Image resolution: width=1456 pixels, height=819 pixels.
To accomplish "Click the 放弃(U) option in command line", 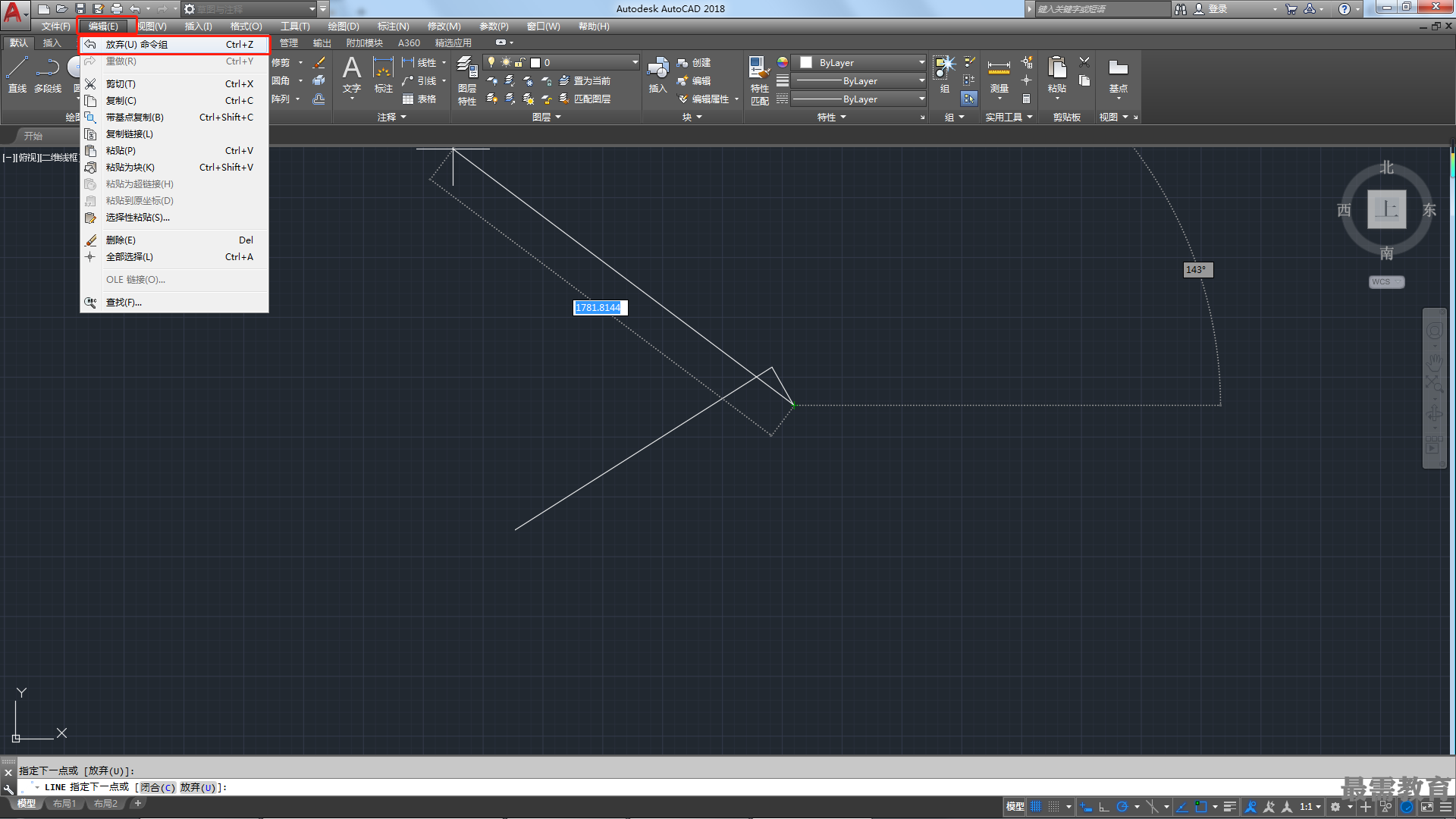I will pos(198,787).
